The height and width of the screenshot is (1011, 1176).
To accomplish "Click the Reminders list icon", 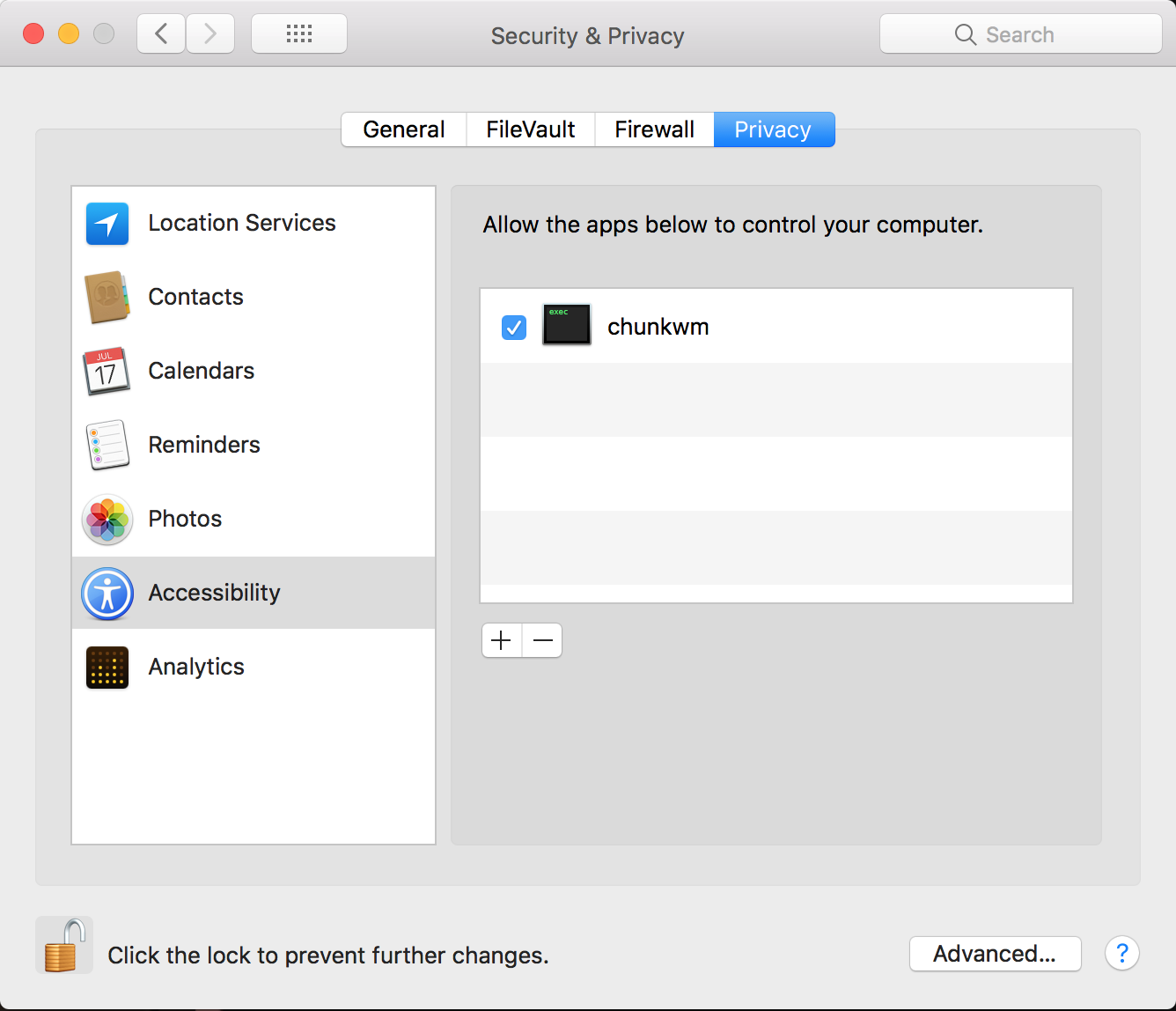I will (107, 445).
